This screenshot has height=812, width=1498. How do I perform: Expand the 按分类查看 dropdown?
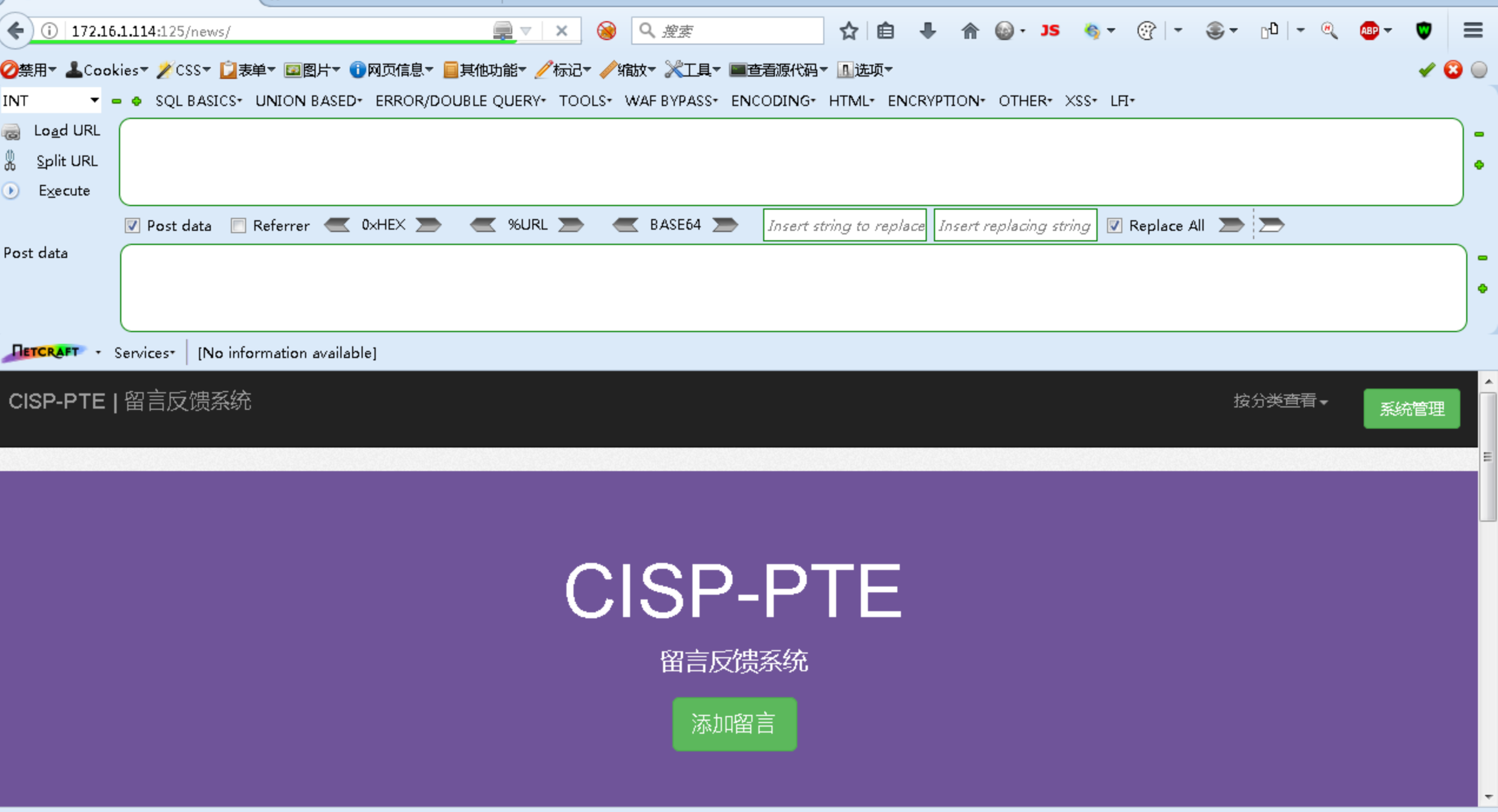click(x=1280, y=402)
